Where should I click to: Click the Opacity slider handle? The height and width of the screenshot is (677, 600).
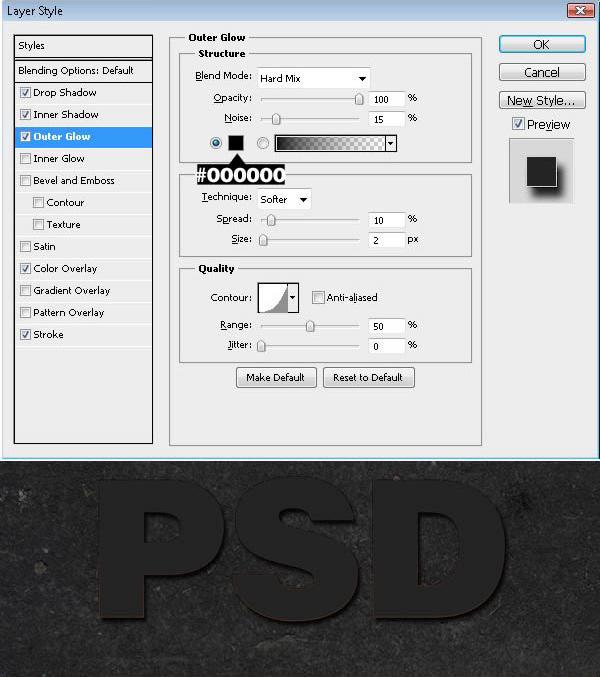click(359, 99)
